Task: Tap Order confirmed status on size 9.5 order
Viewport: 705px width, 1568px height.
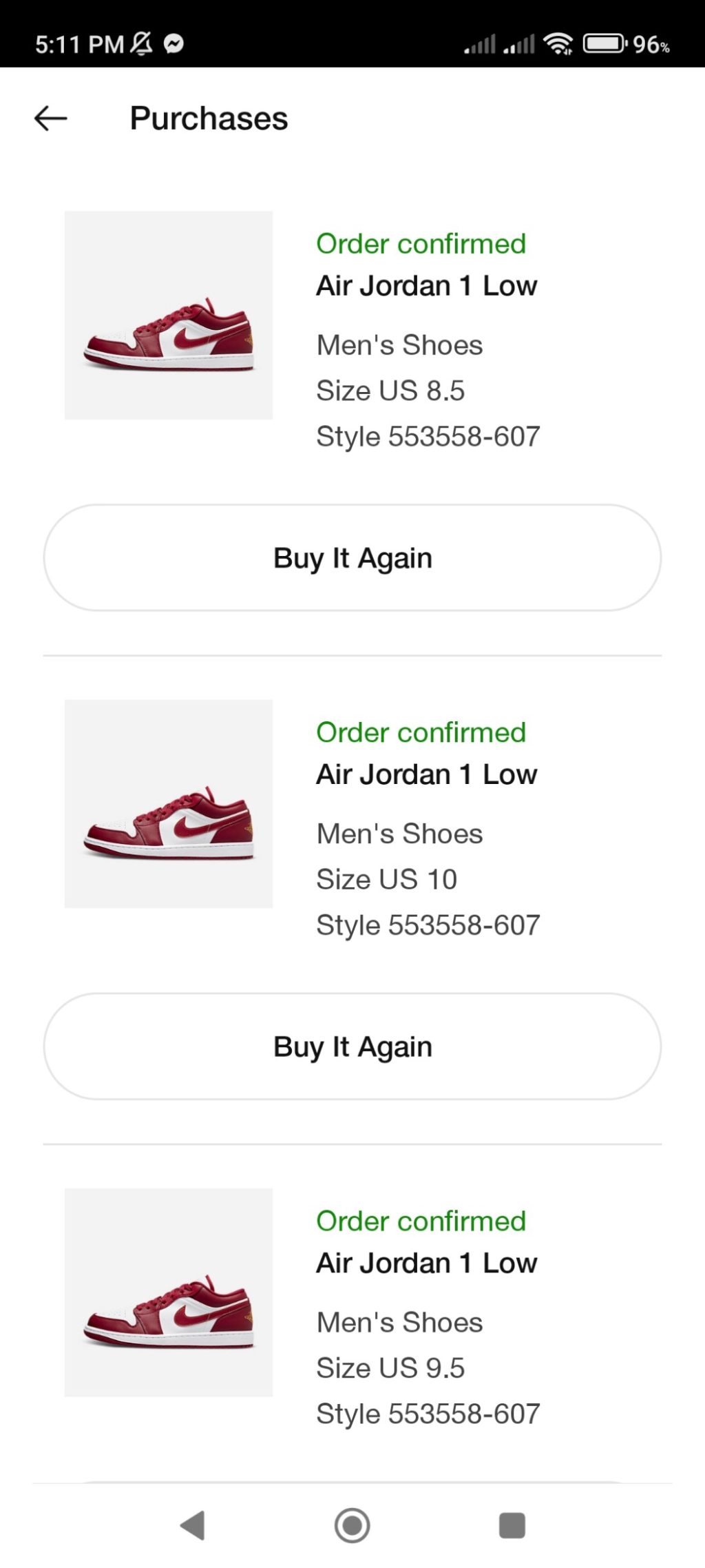Action: [421, 1221]
